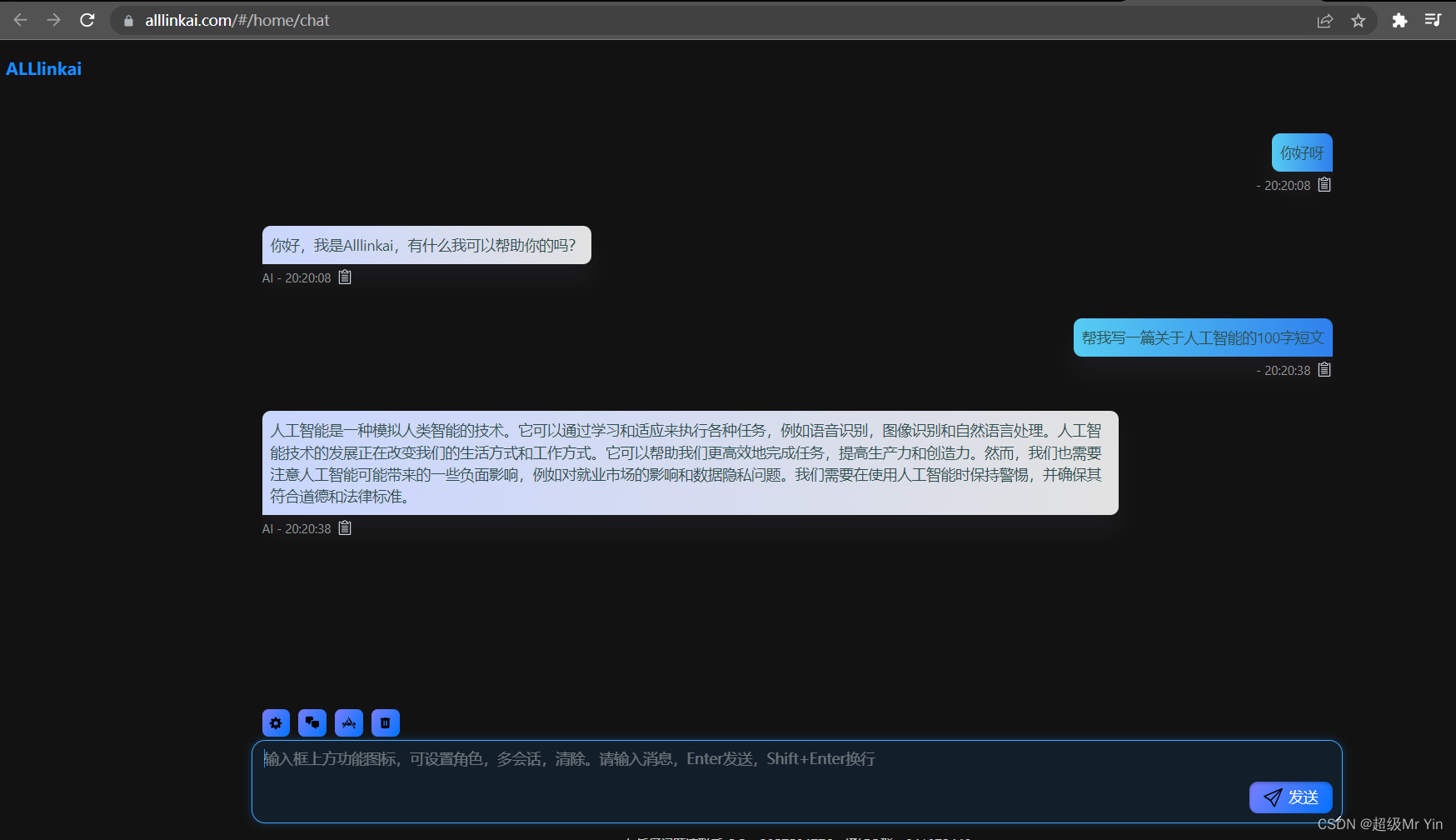The height and width of the screenshot is (840, 1456).
Task: Click the app store icon above input
Action: (x=349, y=722)
